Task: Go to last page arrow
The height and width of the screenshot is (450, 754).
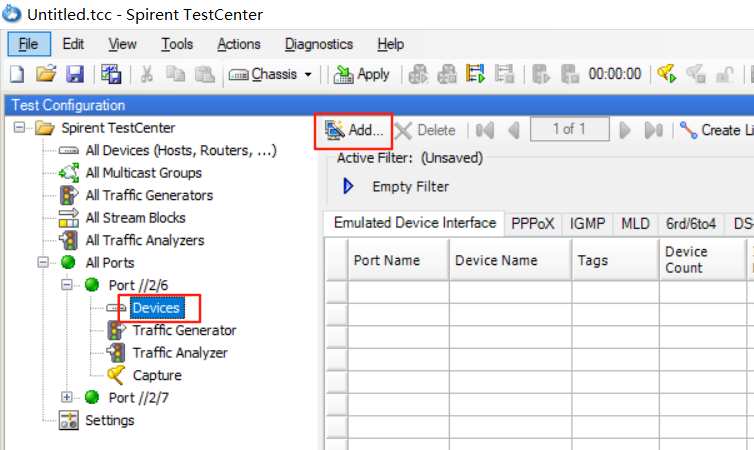Action: [653, 130]
